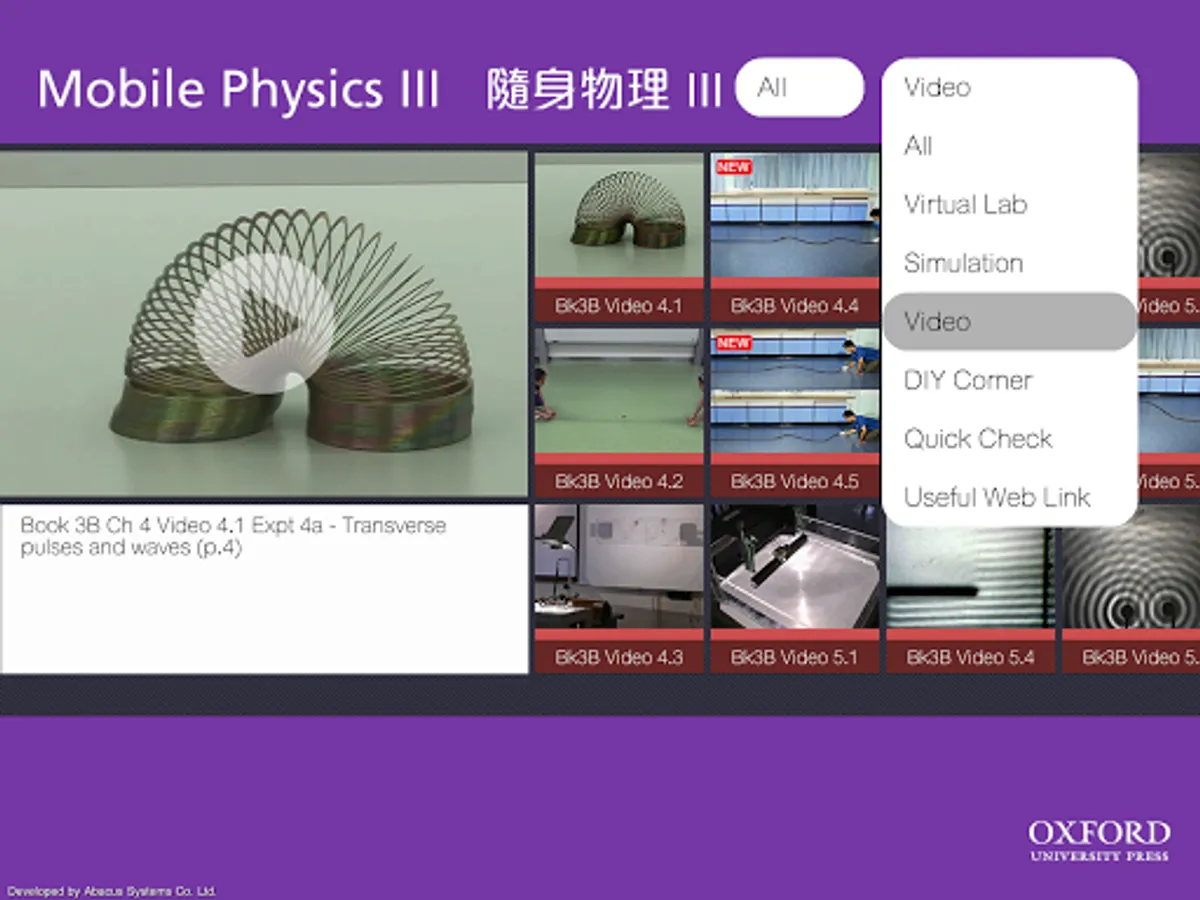Open Bk3B Video 5.4 thumbnail
This screenshot has height=900, width=1200.
click(x=970, y=598)
